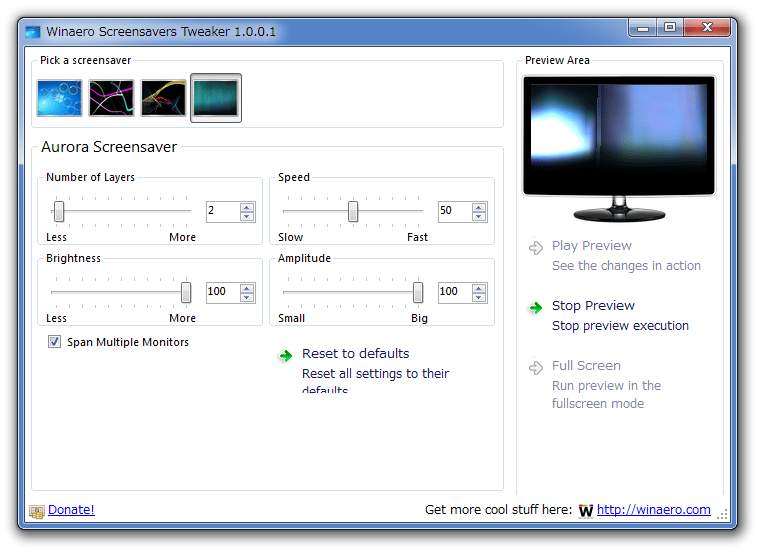Select the Aurora screensaver thumbnail

point(216,98)
